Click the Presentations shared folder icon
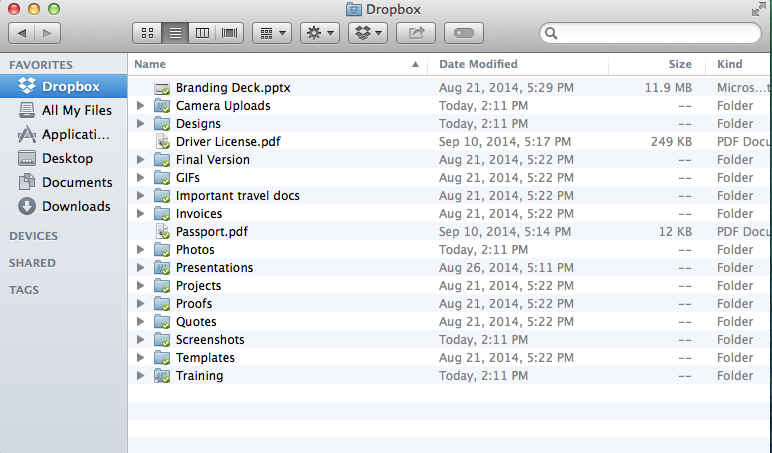The width and height of the screenshot is (772, 453). (162, 268)
